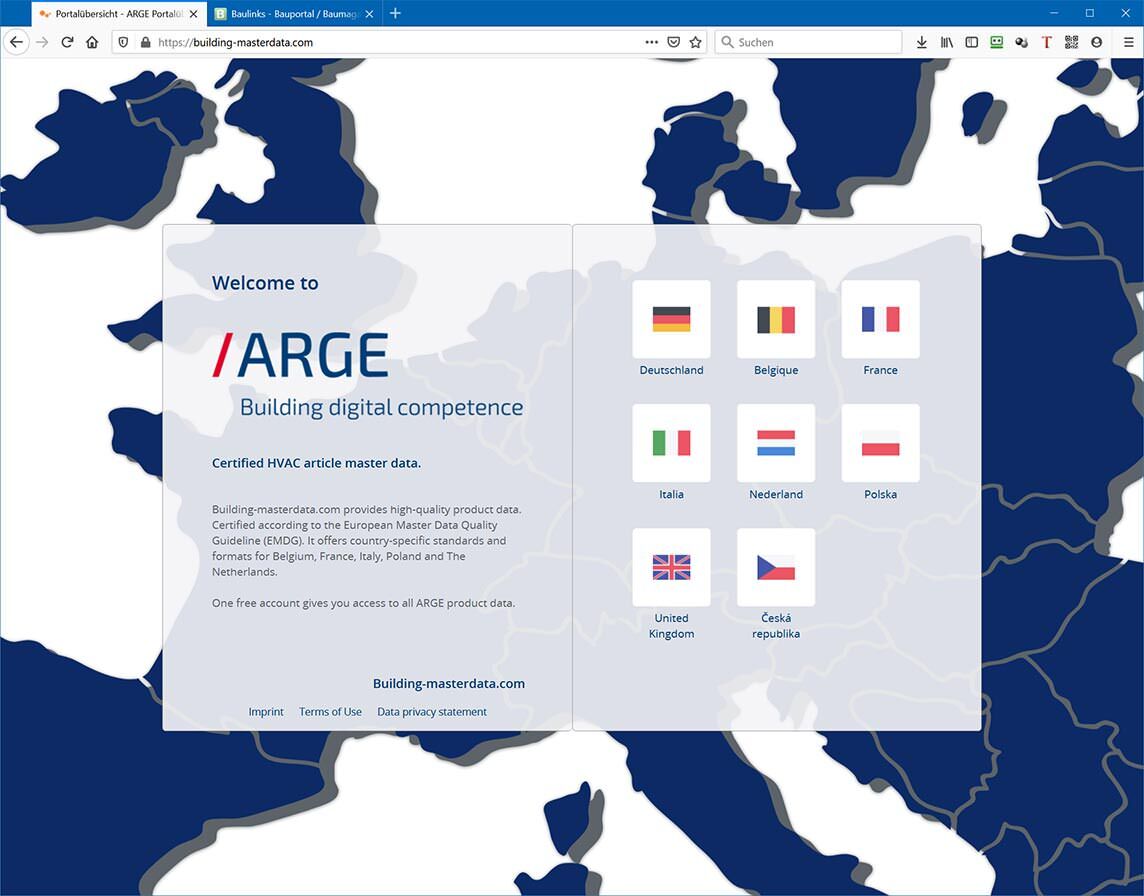Image resolution: width=1144 pixels, height=896 pixels.
Task: Close the Portalübersicht ARGE tab
Action: coord(193,14)
